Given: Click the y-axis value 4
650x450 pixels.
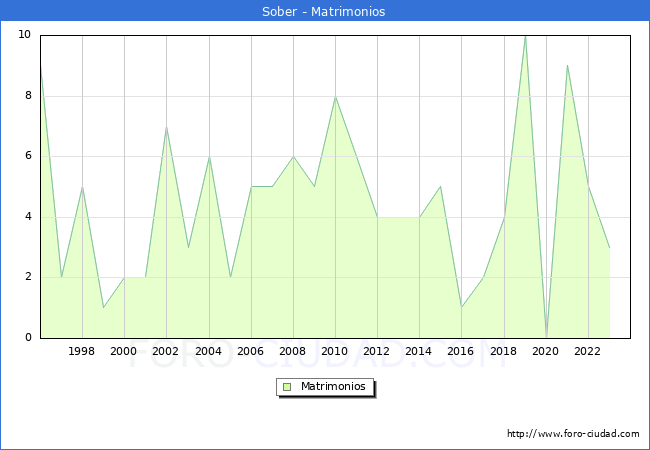Looking at the screenshot, I should pyautogui.click(x=28, y=217).
